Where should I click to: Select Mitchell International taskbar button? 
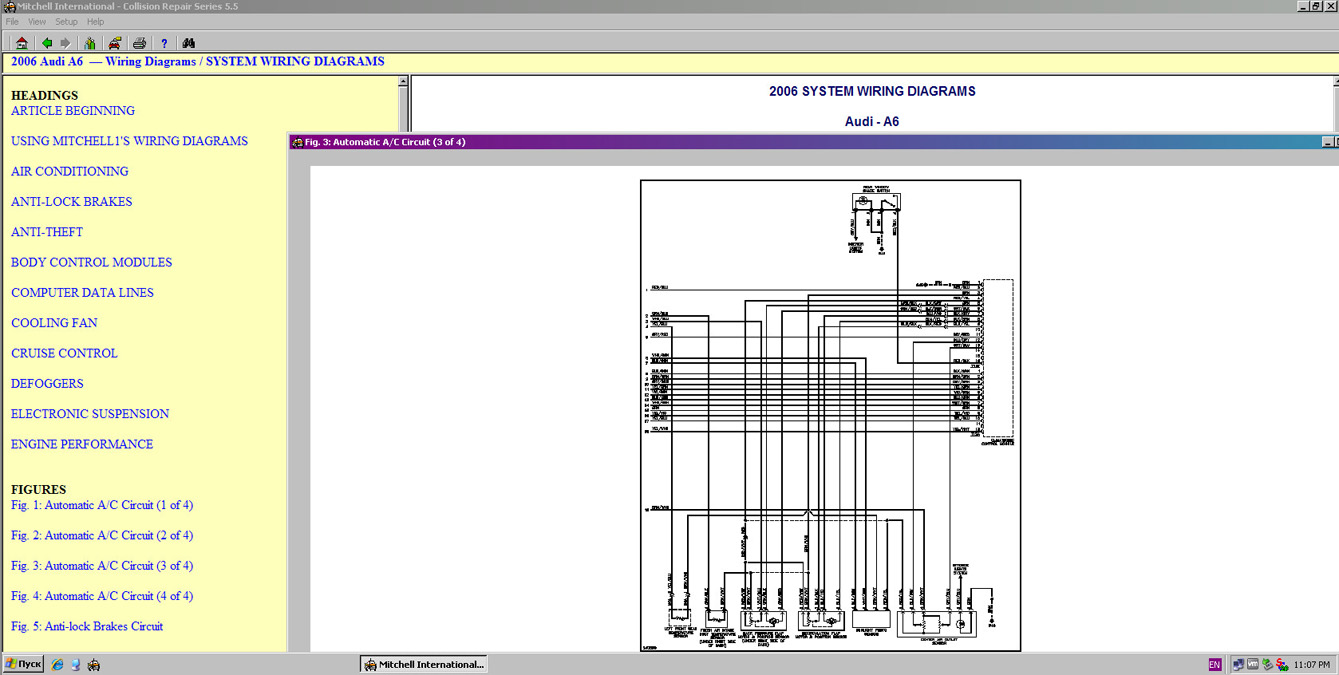pos(424,664)
